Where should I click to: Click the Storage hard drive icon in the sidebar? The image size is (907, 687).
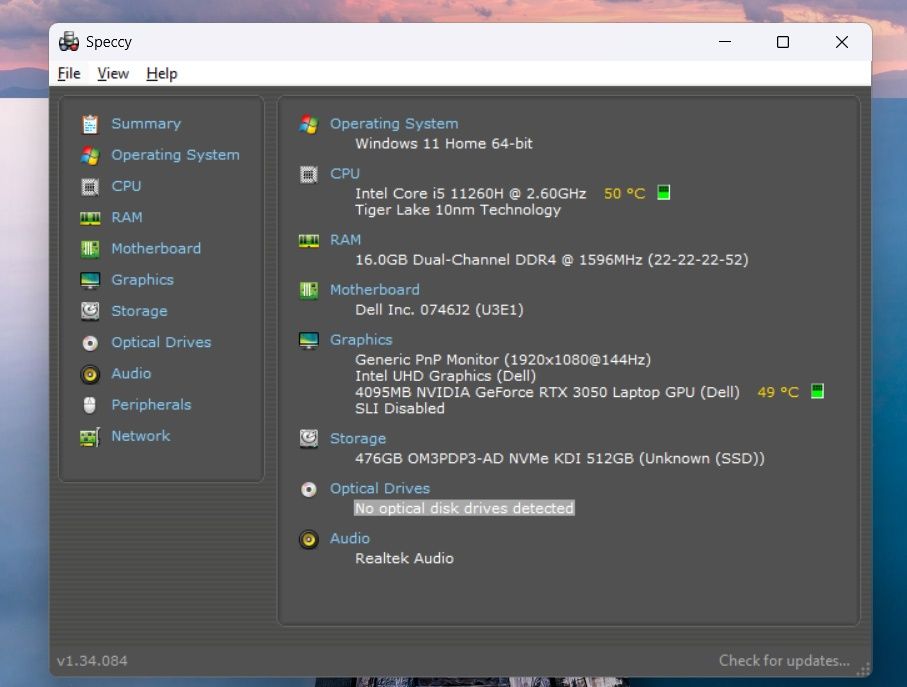click(90, 311)
